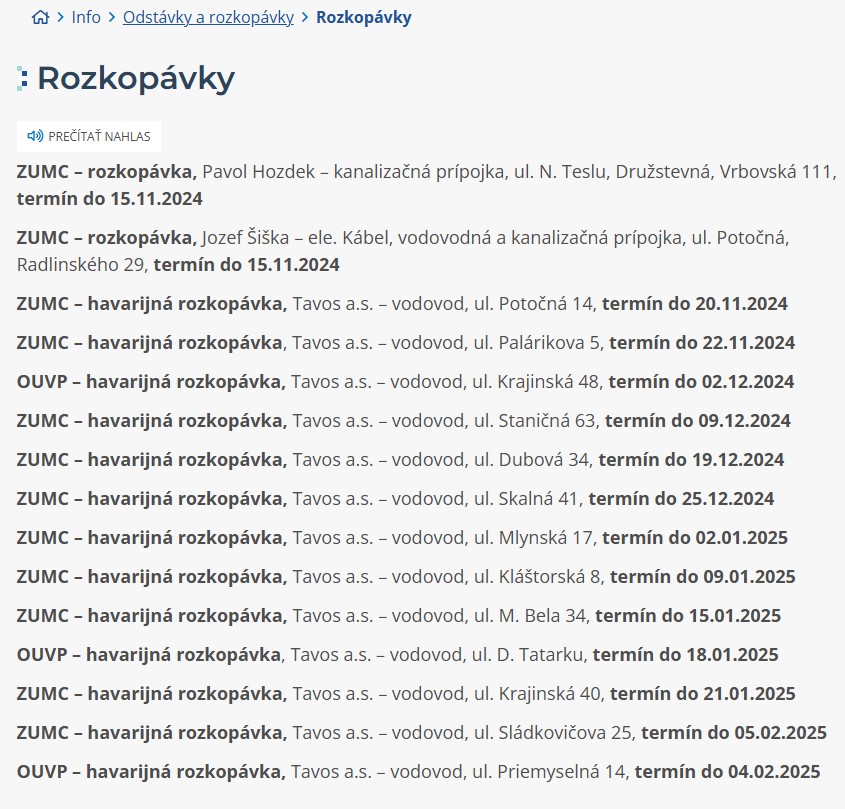Viewport: 845px width, 809px height.
Task: Select the current Rozkopávky breadcrumb item
Action: pos(363,17)
